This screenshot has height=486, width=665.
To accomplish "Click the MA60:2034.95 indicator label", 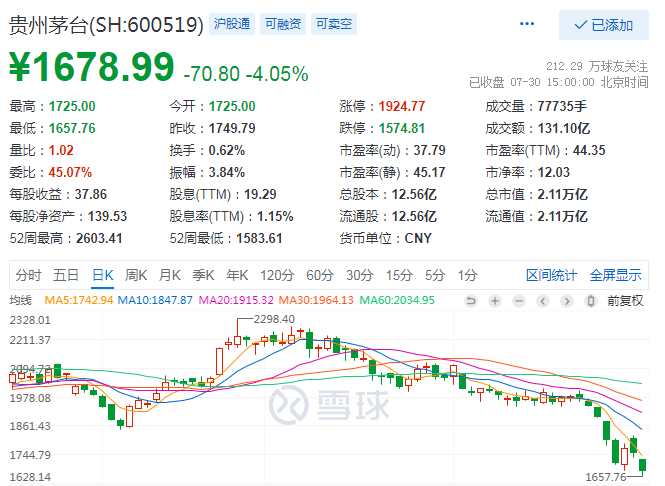I will (x=397, y=300).
